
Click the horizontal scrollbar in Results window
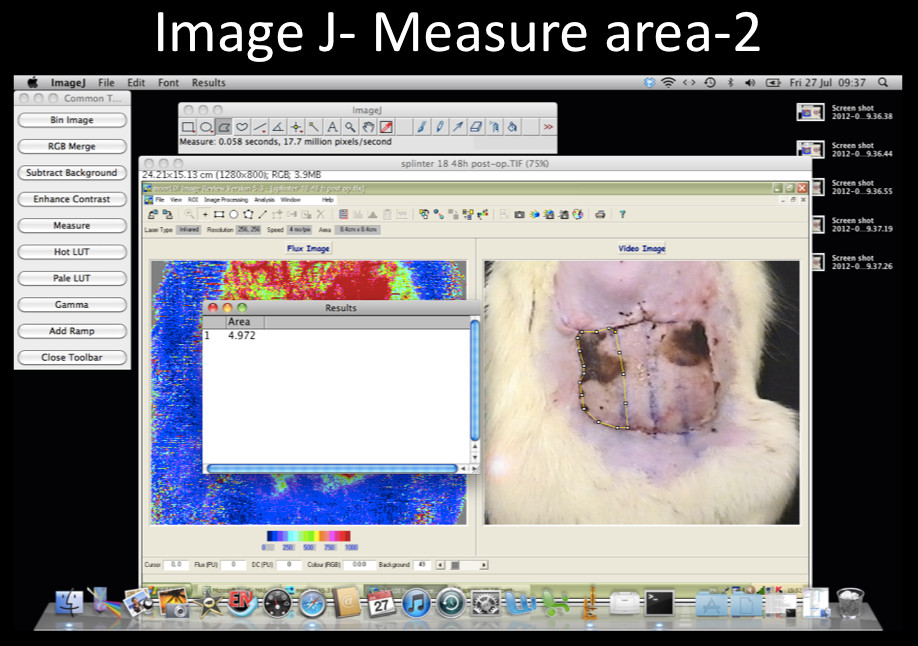pyautogui.click(x=332, y=469)
